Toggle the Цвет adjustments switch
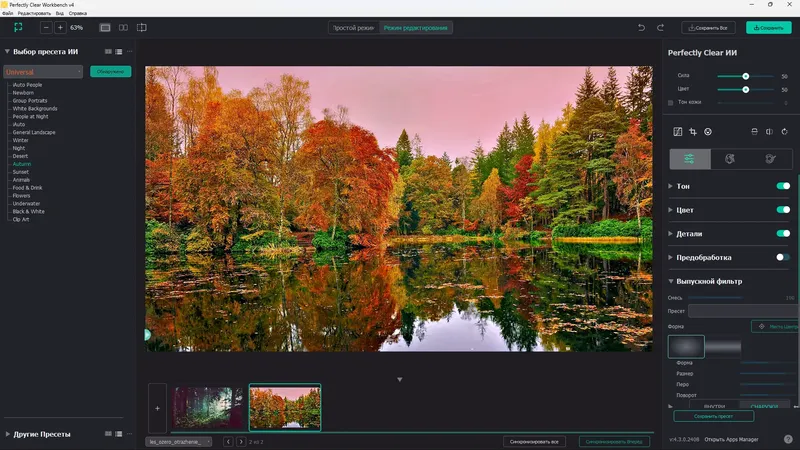This screenshot has height=450, width=800. tap(783, 210)
